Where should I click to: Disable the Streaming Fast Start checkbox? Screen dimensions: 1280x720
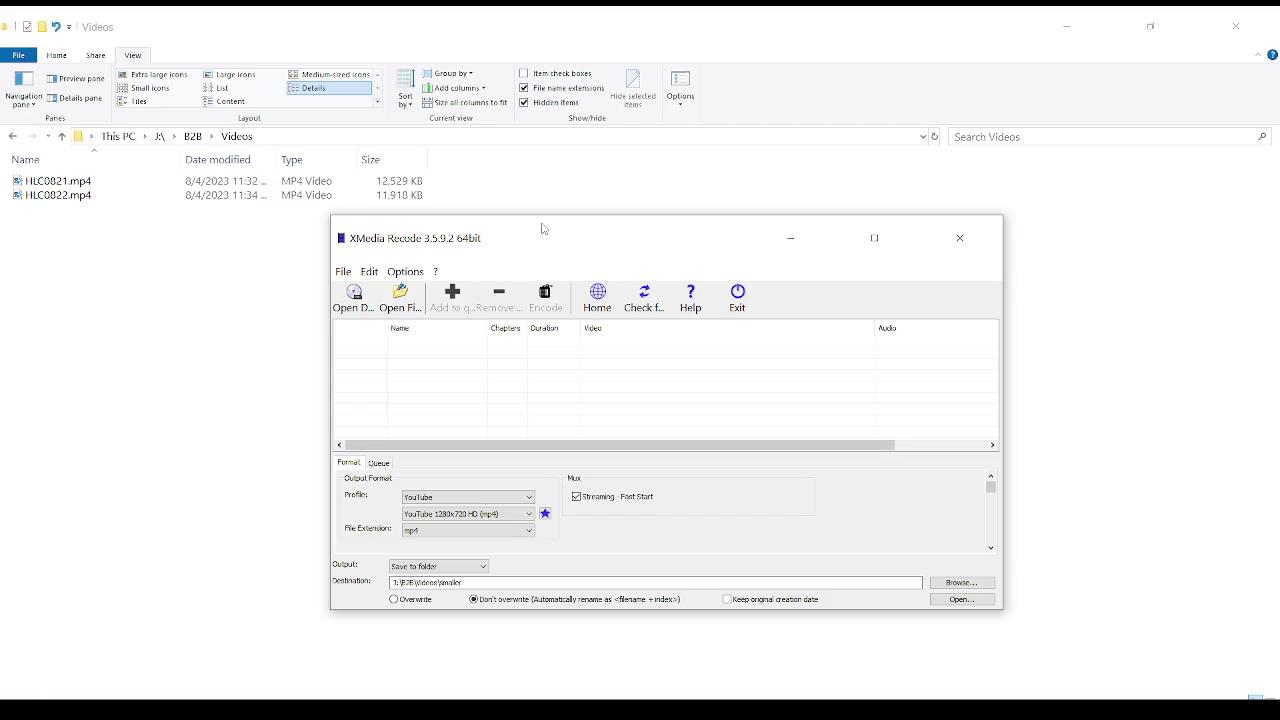pyautogui.click(x=577, y=497)
